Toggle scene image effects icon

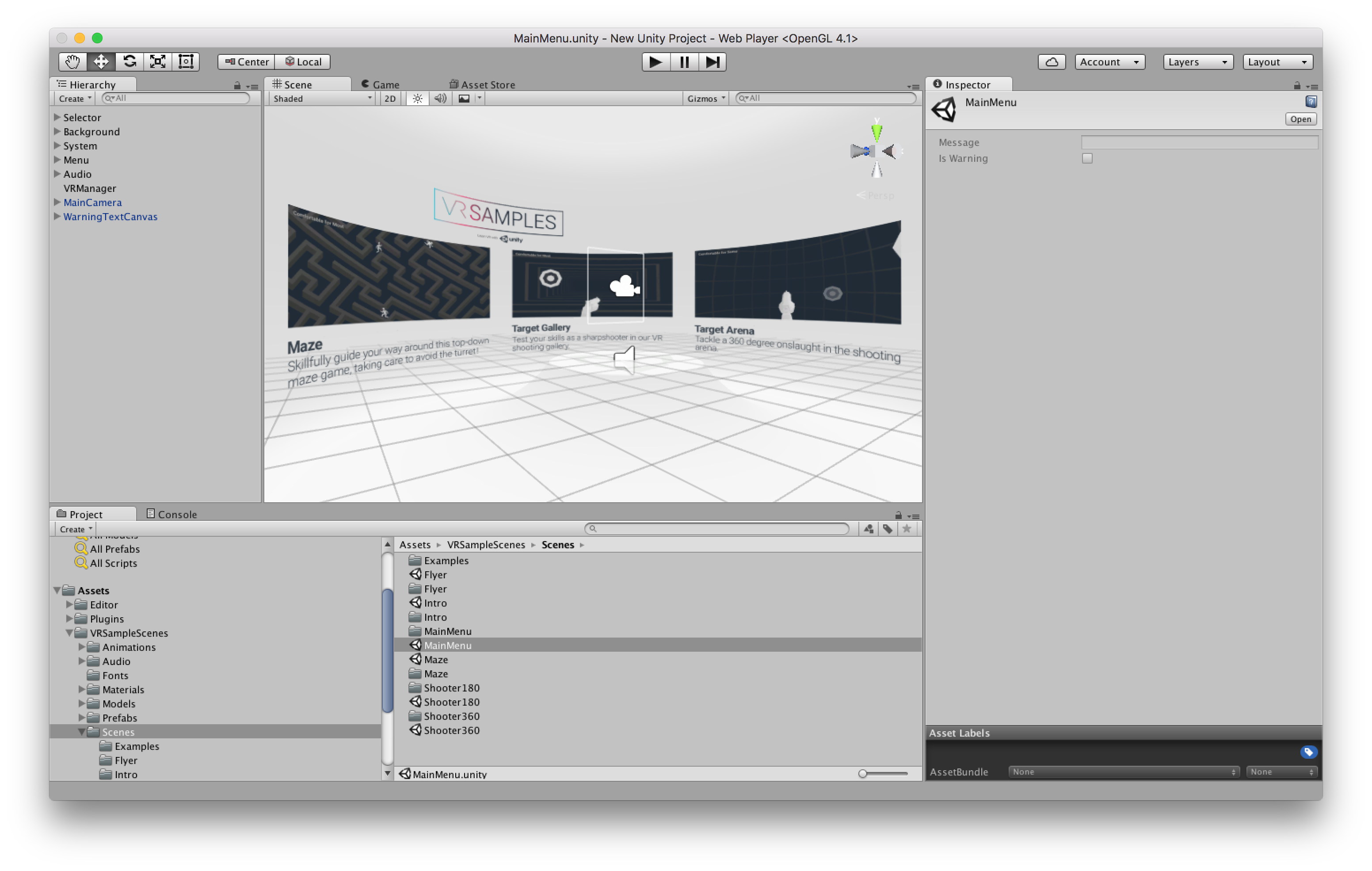click(465, 98)
